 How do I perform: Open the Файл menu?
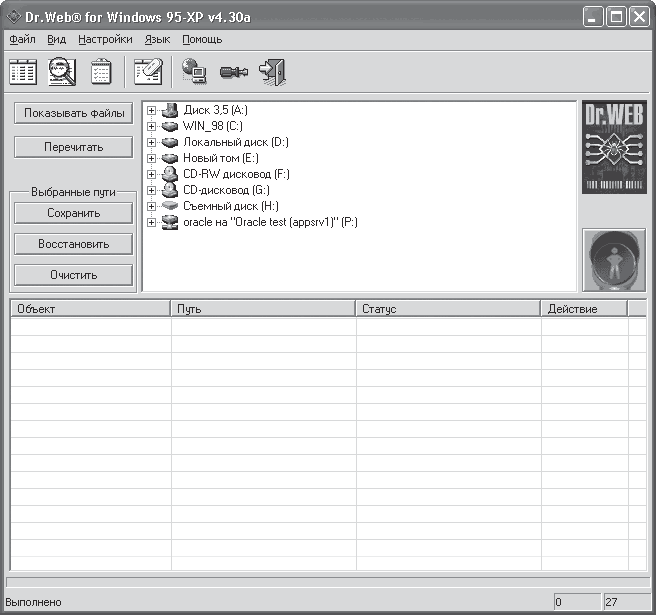click(22, 39)
